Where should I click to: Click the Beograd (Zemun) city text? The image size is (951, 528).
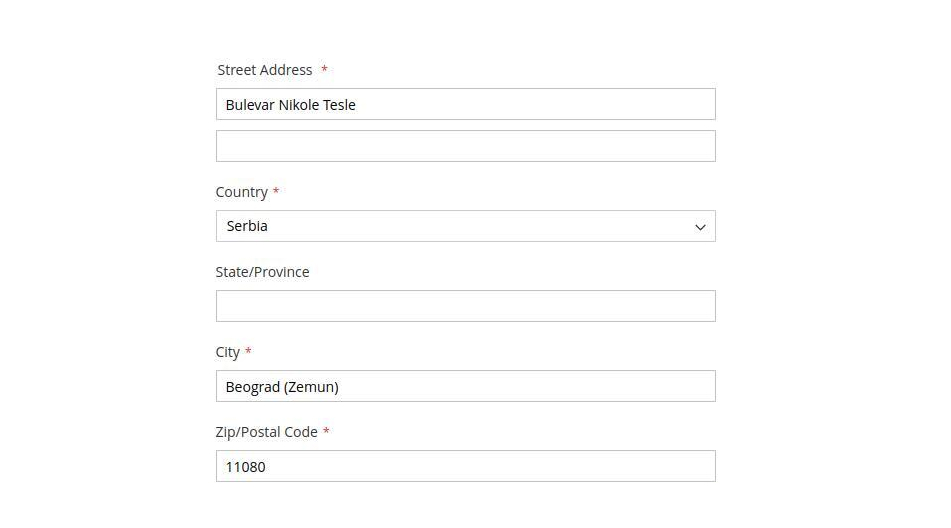(282, 387)
